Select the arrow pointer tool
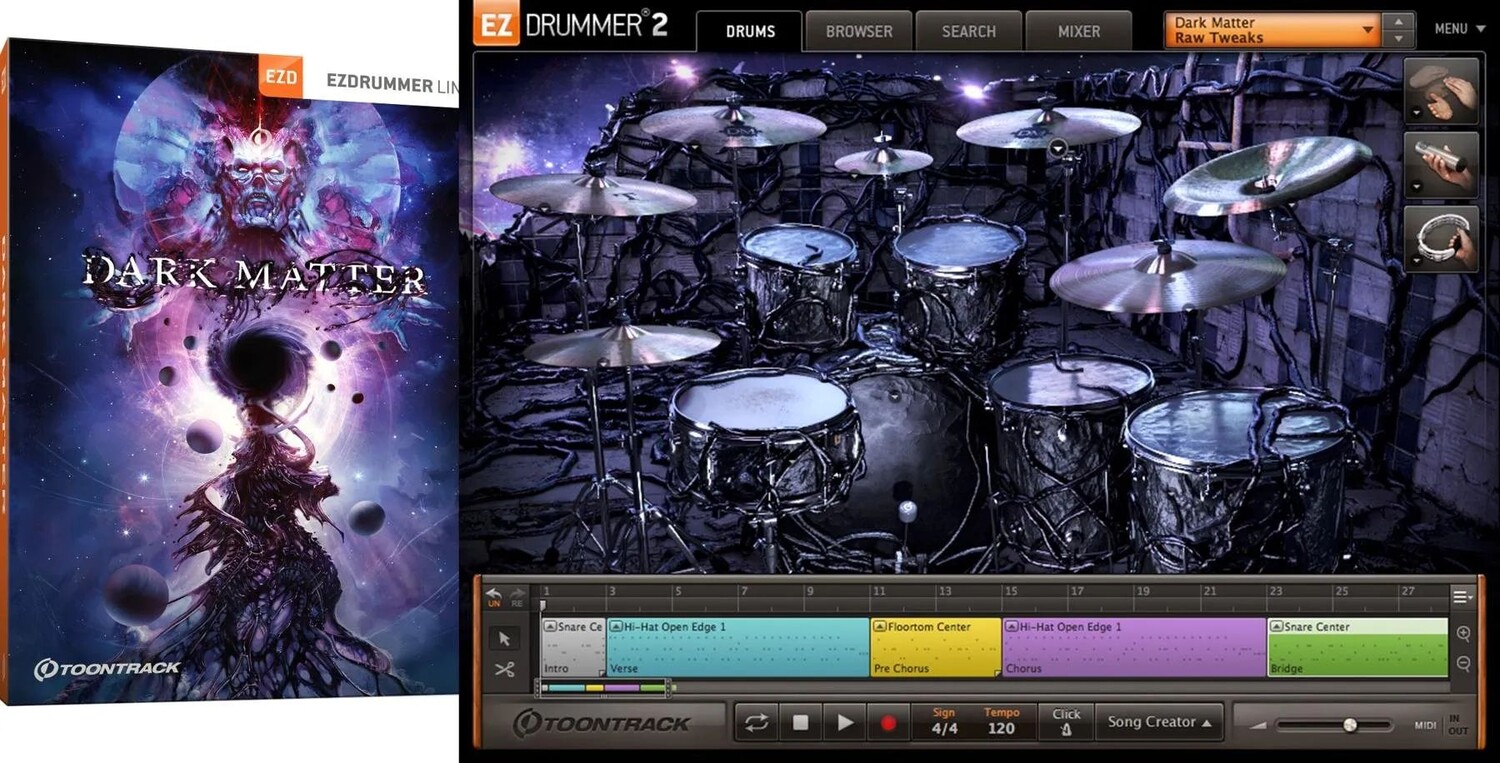 (x=504, y=638)
